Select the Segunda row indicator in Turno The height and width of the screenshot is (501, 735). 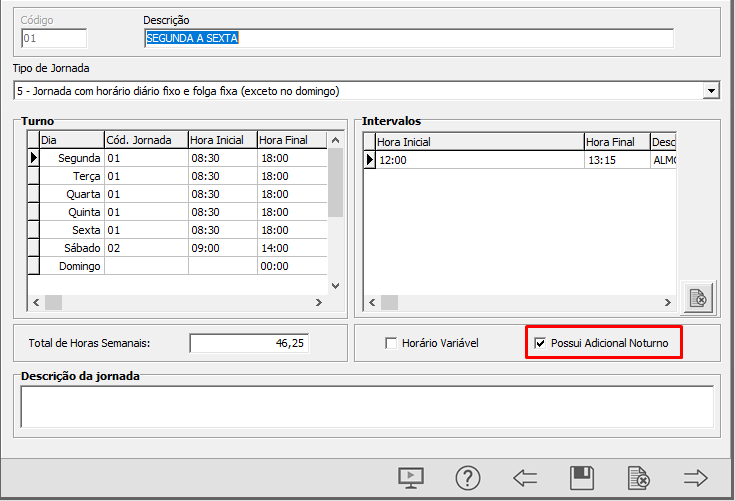click(x=33, y=158)
